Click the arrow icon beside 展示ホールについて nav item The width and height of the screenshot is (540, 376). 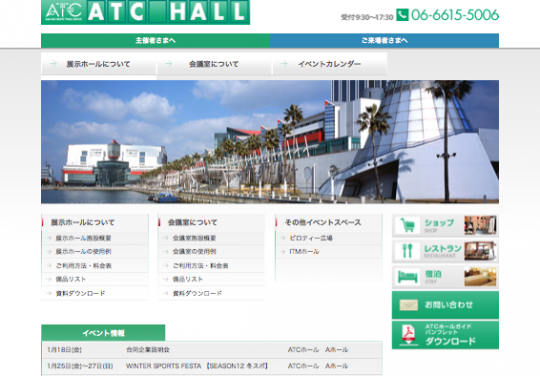point(53,64)
